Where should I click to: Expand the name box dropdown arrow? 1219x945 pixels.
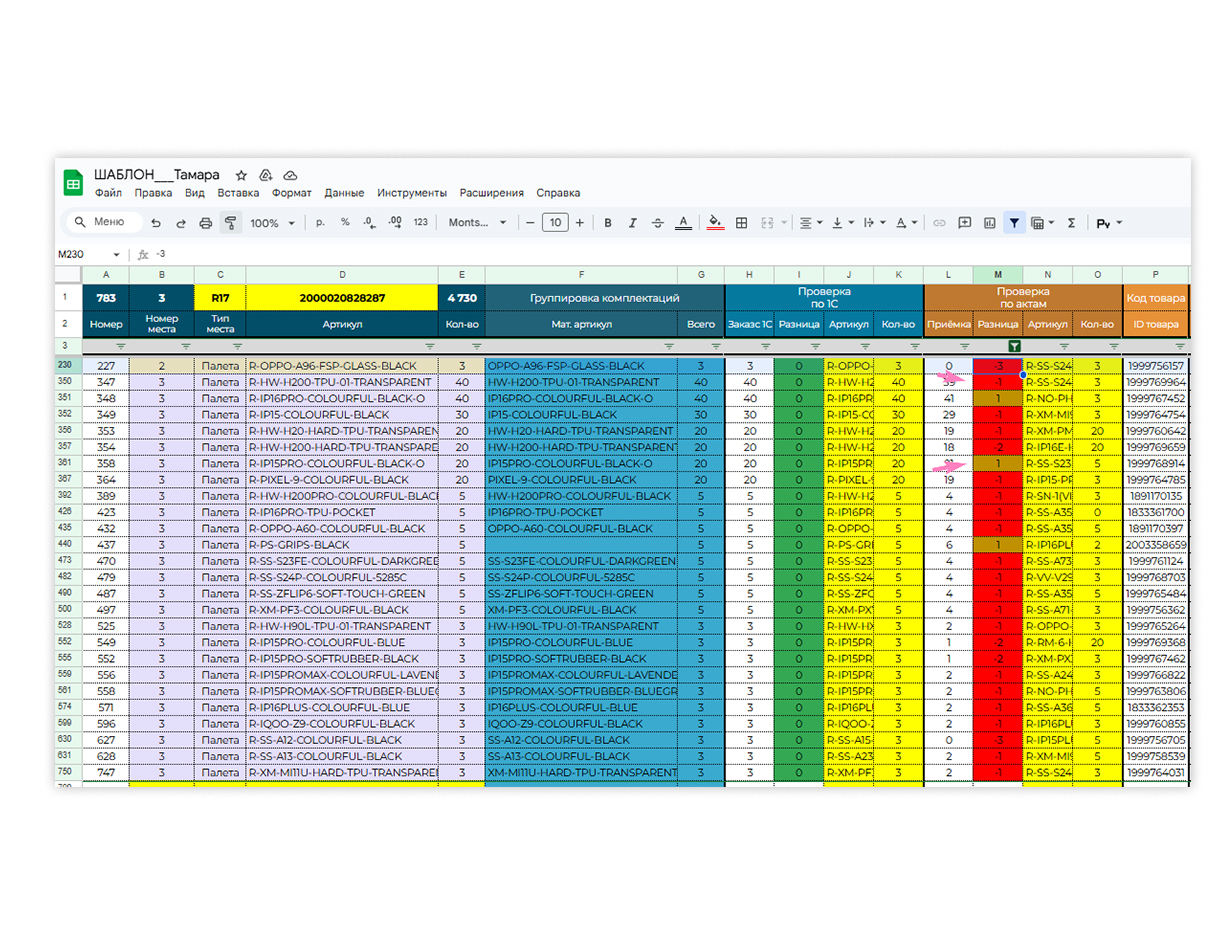(116, 255)
